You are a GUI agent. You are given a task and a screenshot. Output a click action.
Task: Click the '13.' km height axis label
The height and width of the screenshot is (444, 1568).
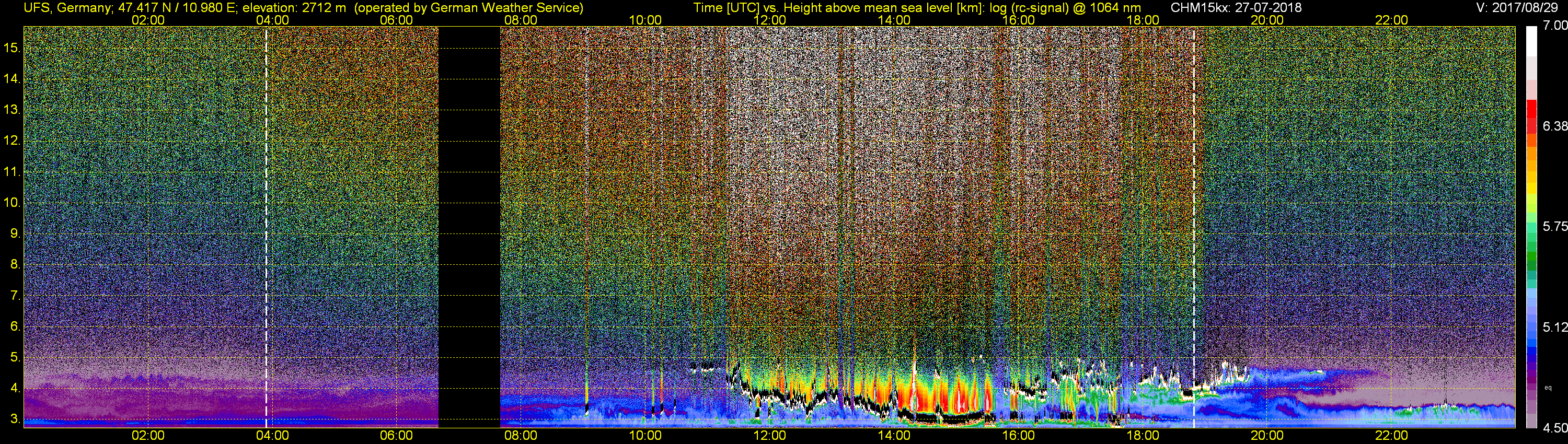[x=12, y=110]
